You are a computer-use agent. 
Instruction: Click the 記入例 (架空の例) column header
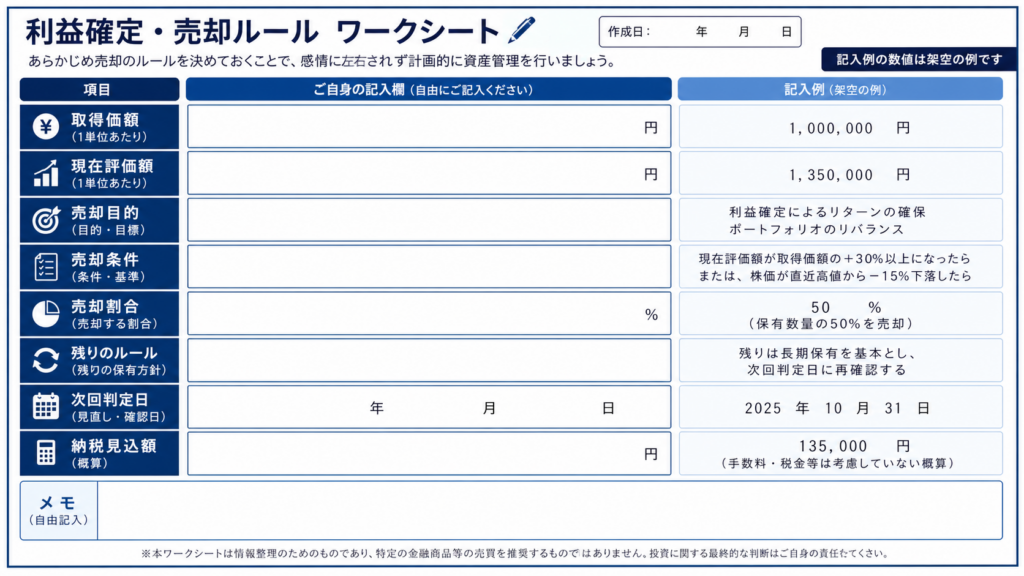pos(840,89)
